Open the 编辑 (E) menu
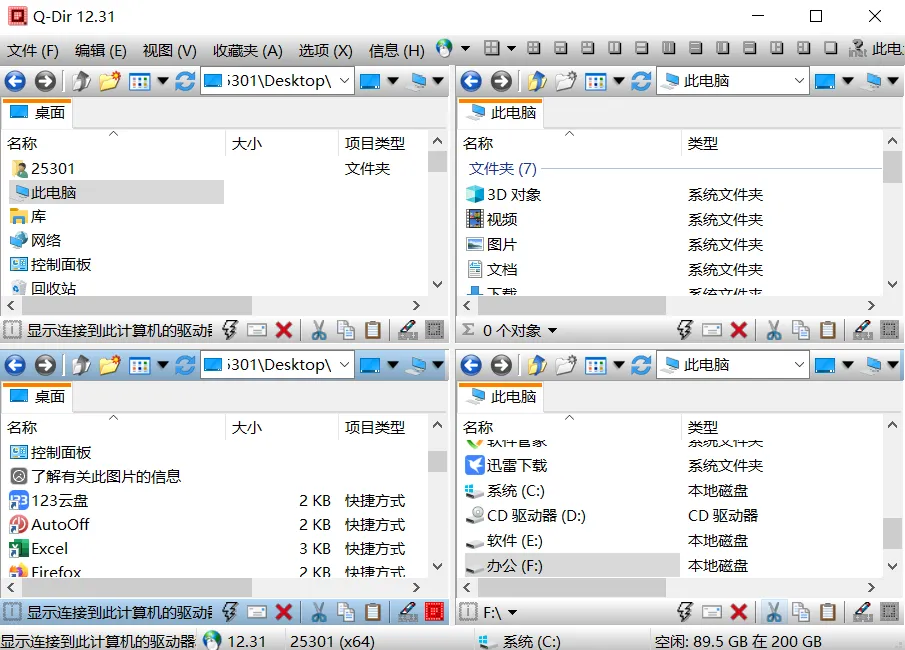Screen dimensions: 905x650 100,51
